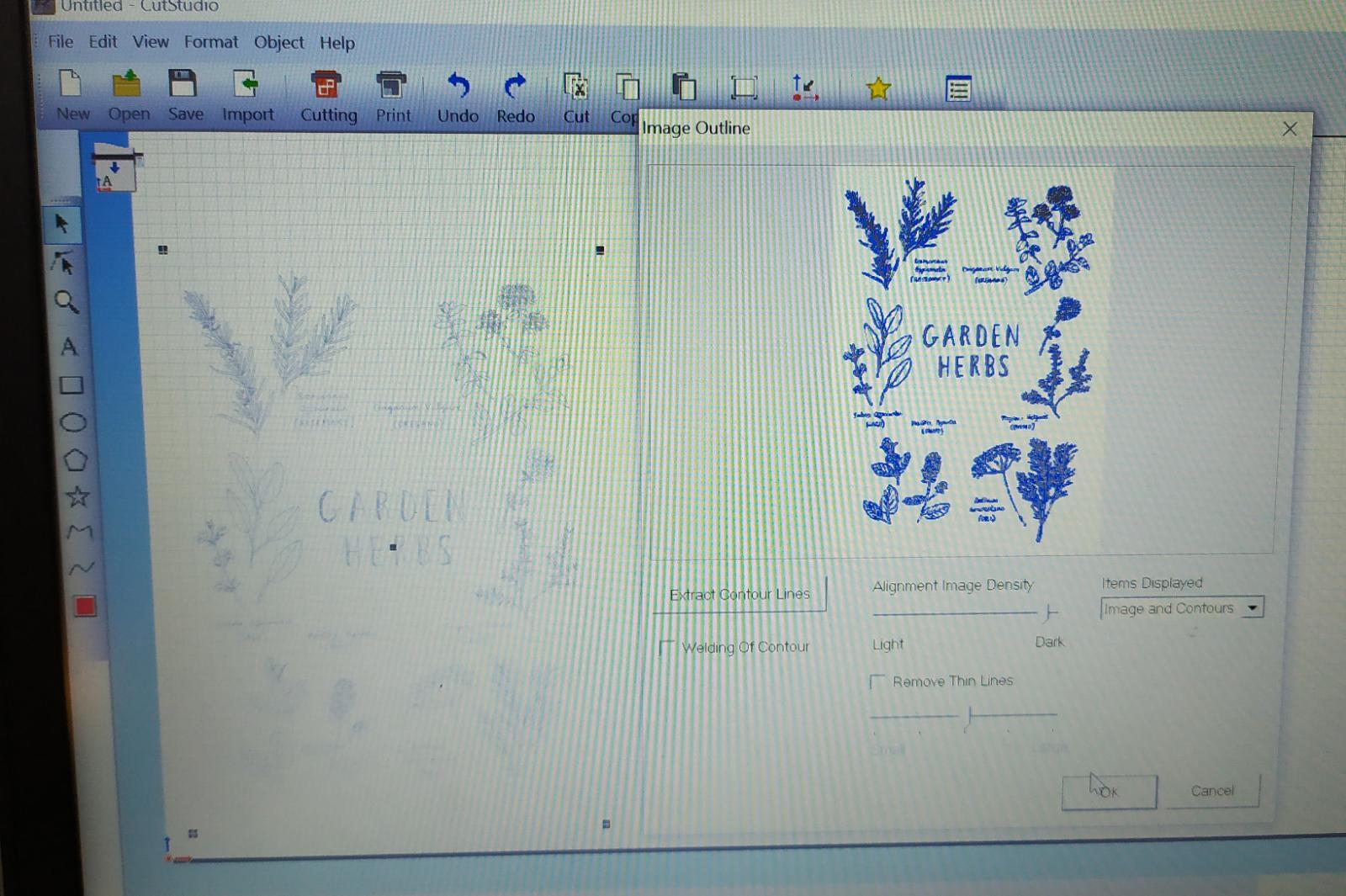Open the Edit menu
Screen dimensions: 1346x896
point(103,41)
